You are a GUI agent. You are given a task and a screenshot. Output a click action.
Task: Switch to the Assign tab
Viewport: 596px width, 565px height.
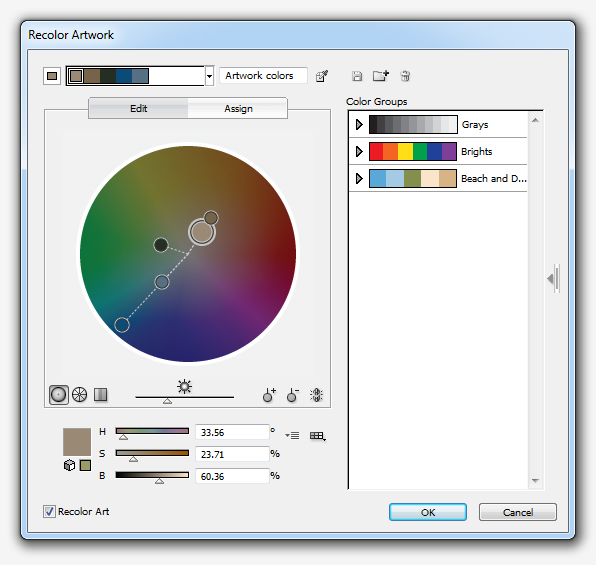[x=238, y=109]
